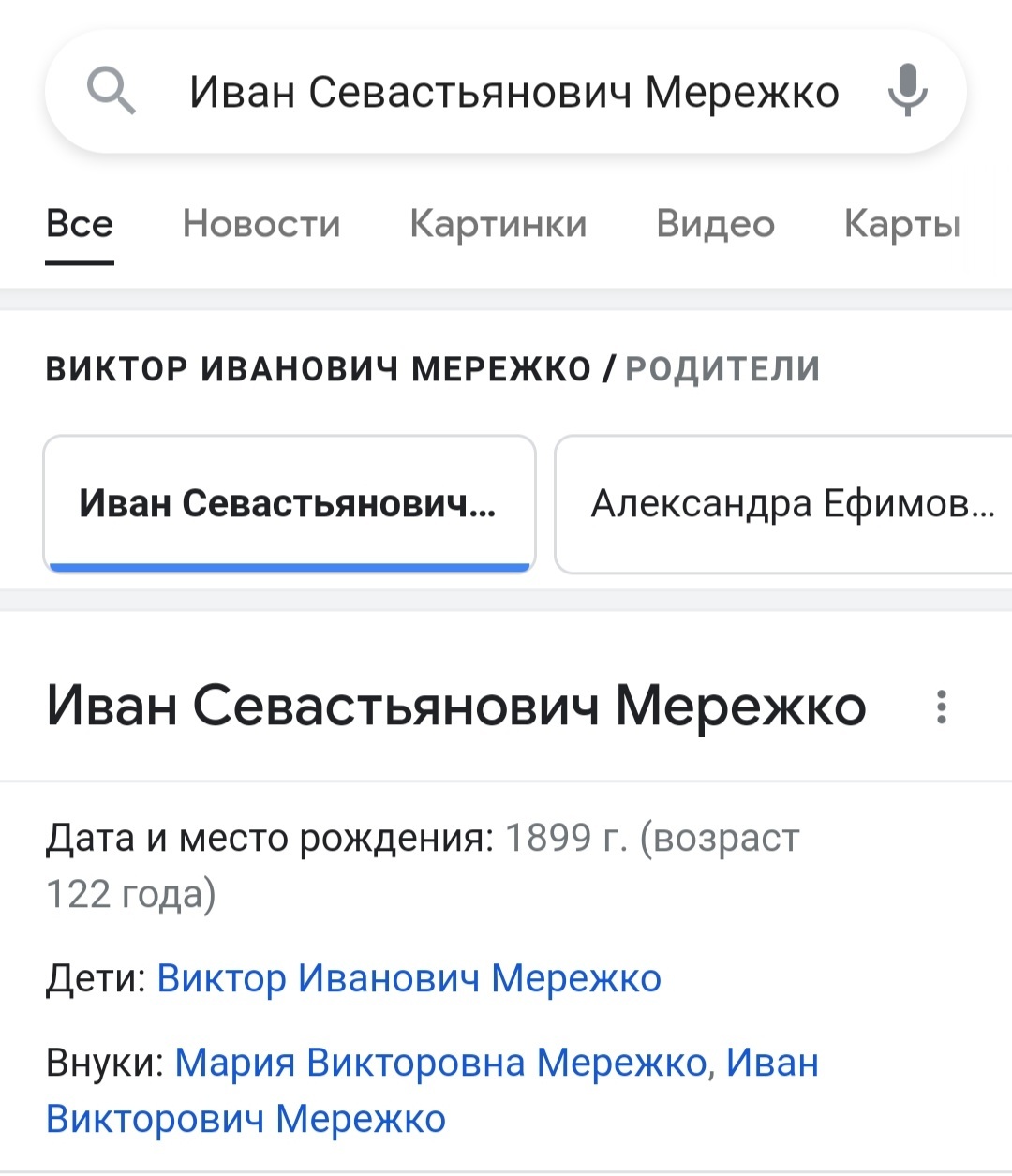Select the Все tab

80,225
